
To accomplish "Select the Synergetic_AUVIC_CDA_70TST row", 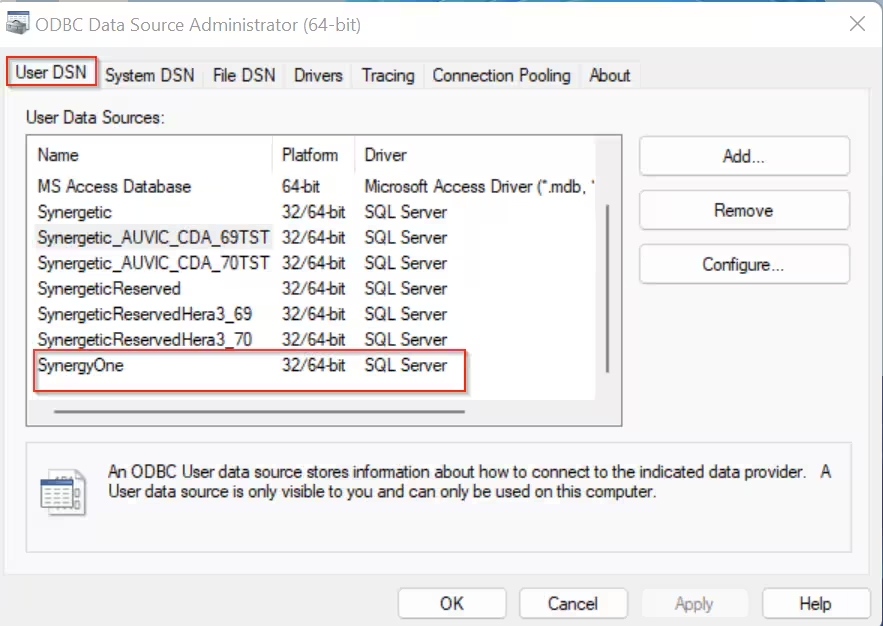I will click(315, 263).
